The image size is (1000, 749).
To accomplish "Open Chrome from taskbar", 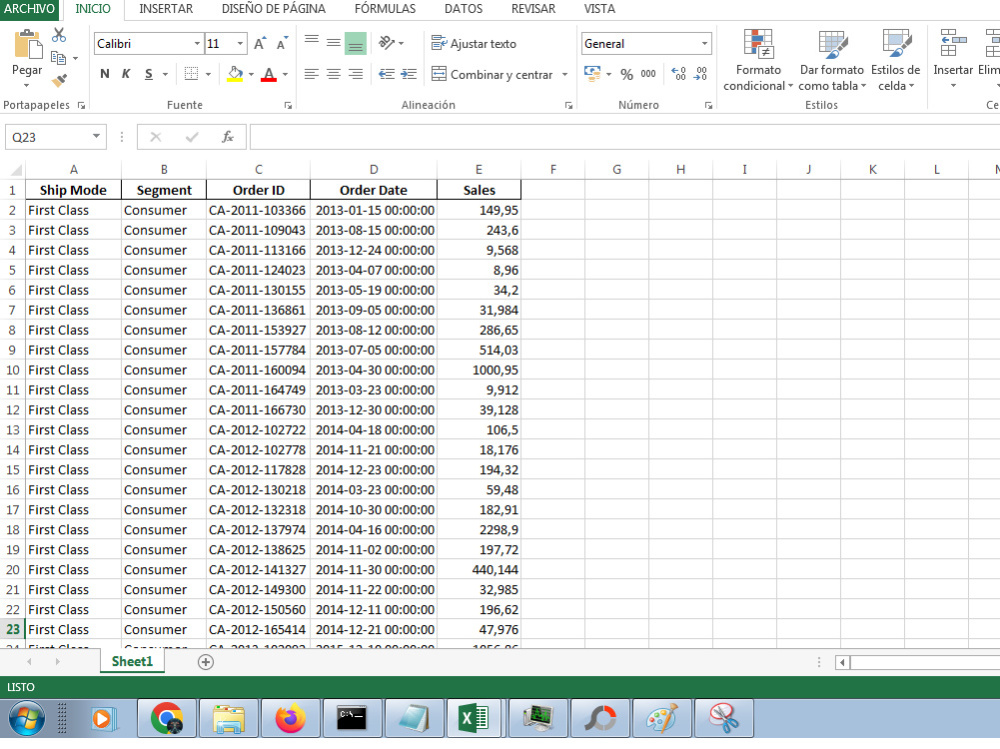I will [x=167, y=718].
